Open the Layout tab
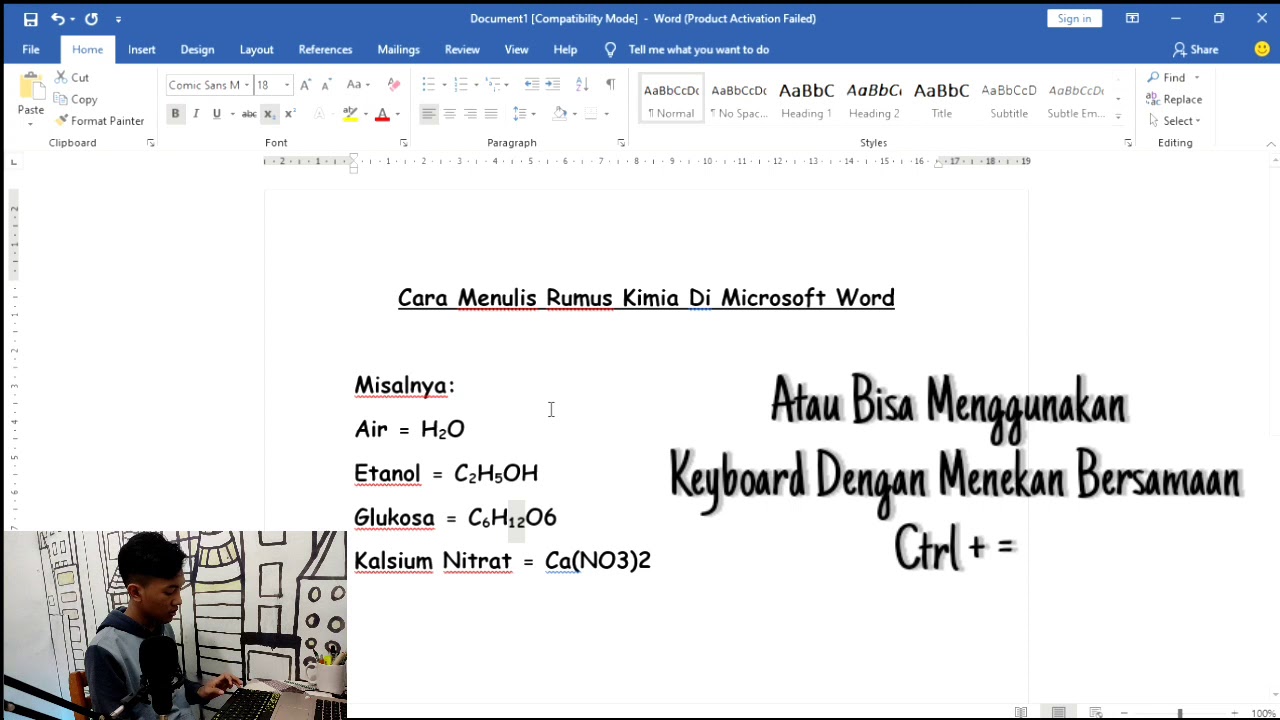Screen dimensions: 1280x720 (256, 49)
